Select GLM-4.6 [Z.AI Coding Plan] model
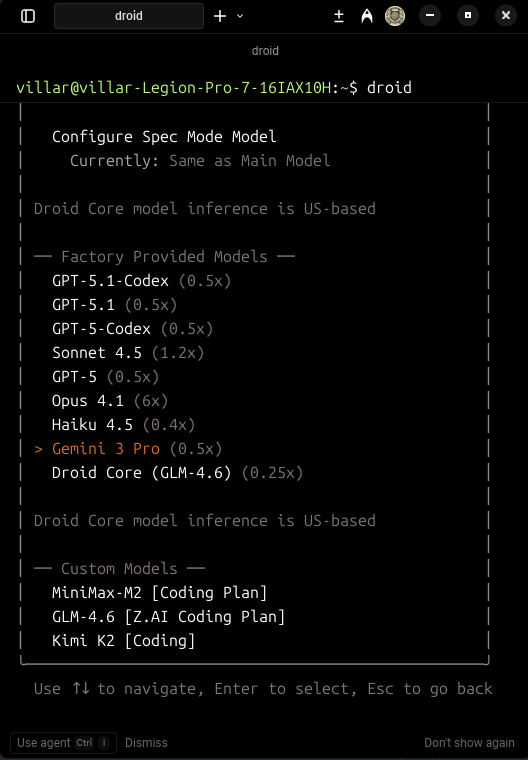528x760 pixels. tap(168, 617)
